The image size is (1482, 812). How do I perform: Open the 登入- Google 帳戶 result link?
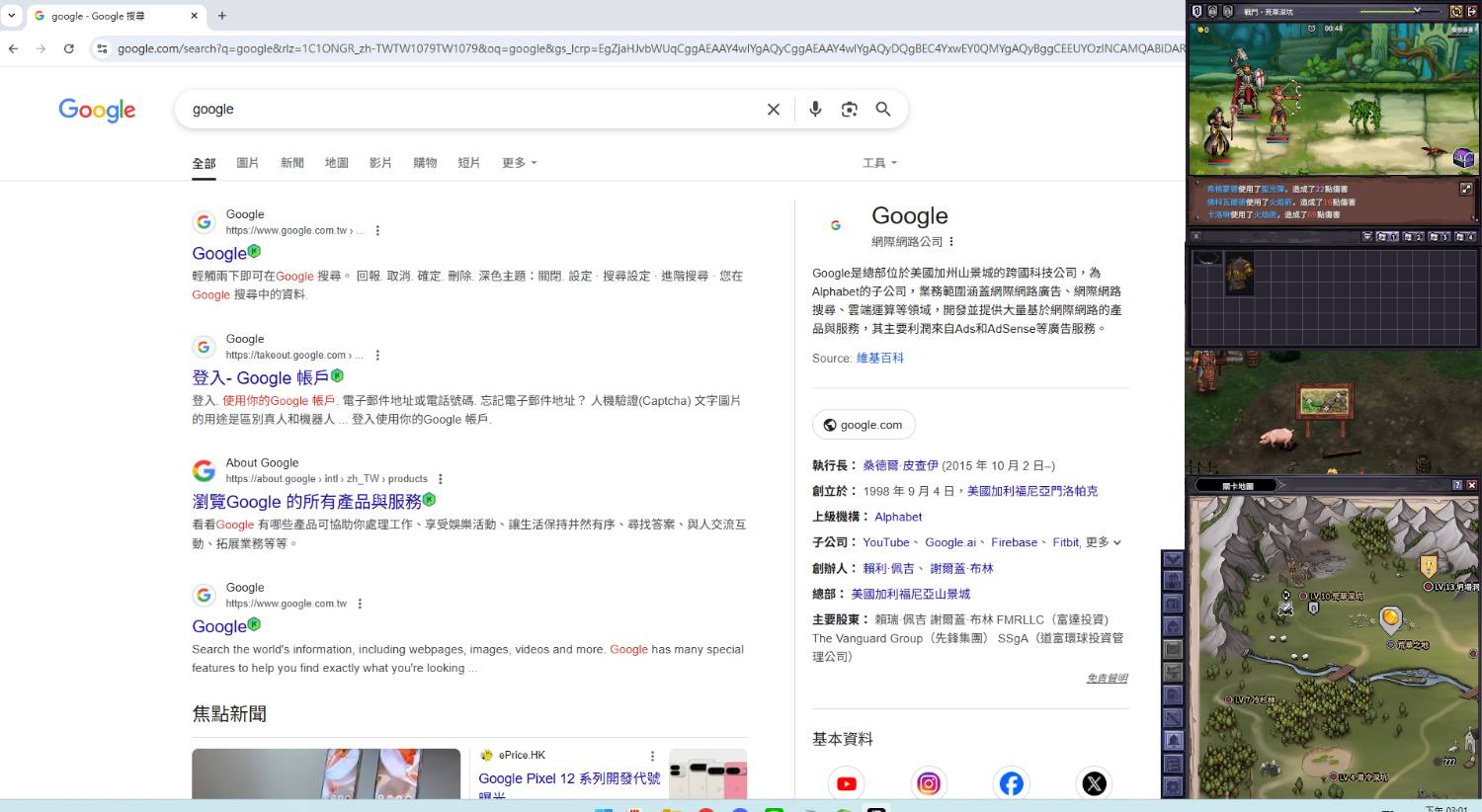261,377
